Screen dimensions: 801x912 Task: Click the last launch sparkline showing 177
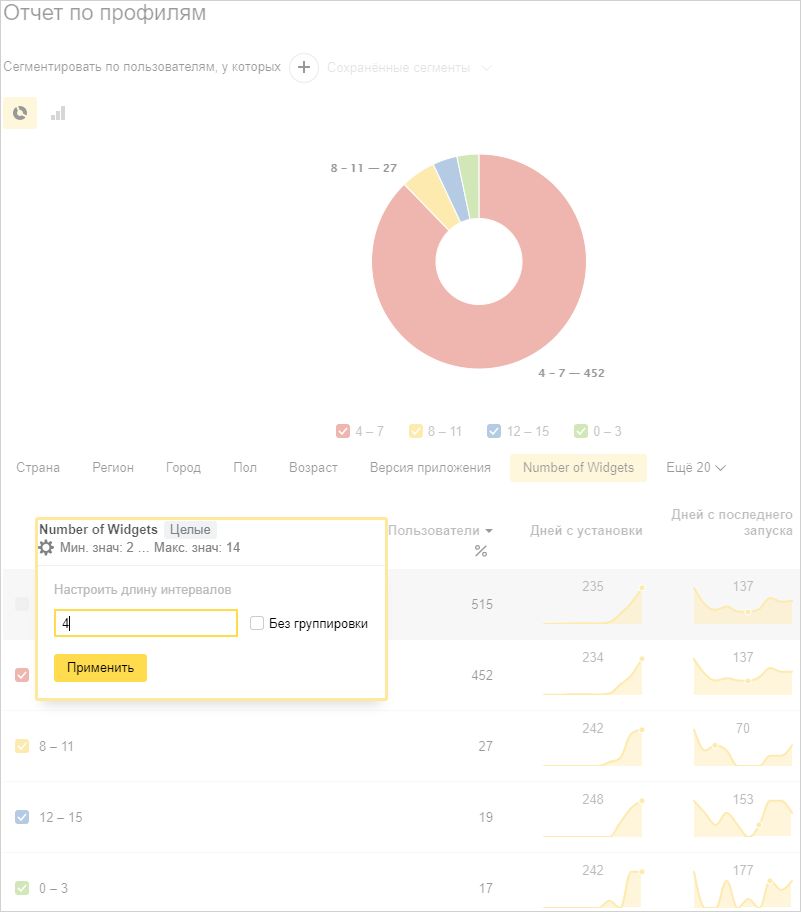click(x=743, y=887)
